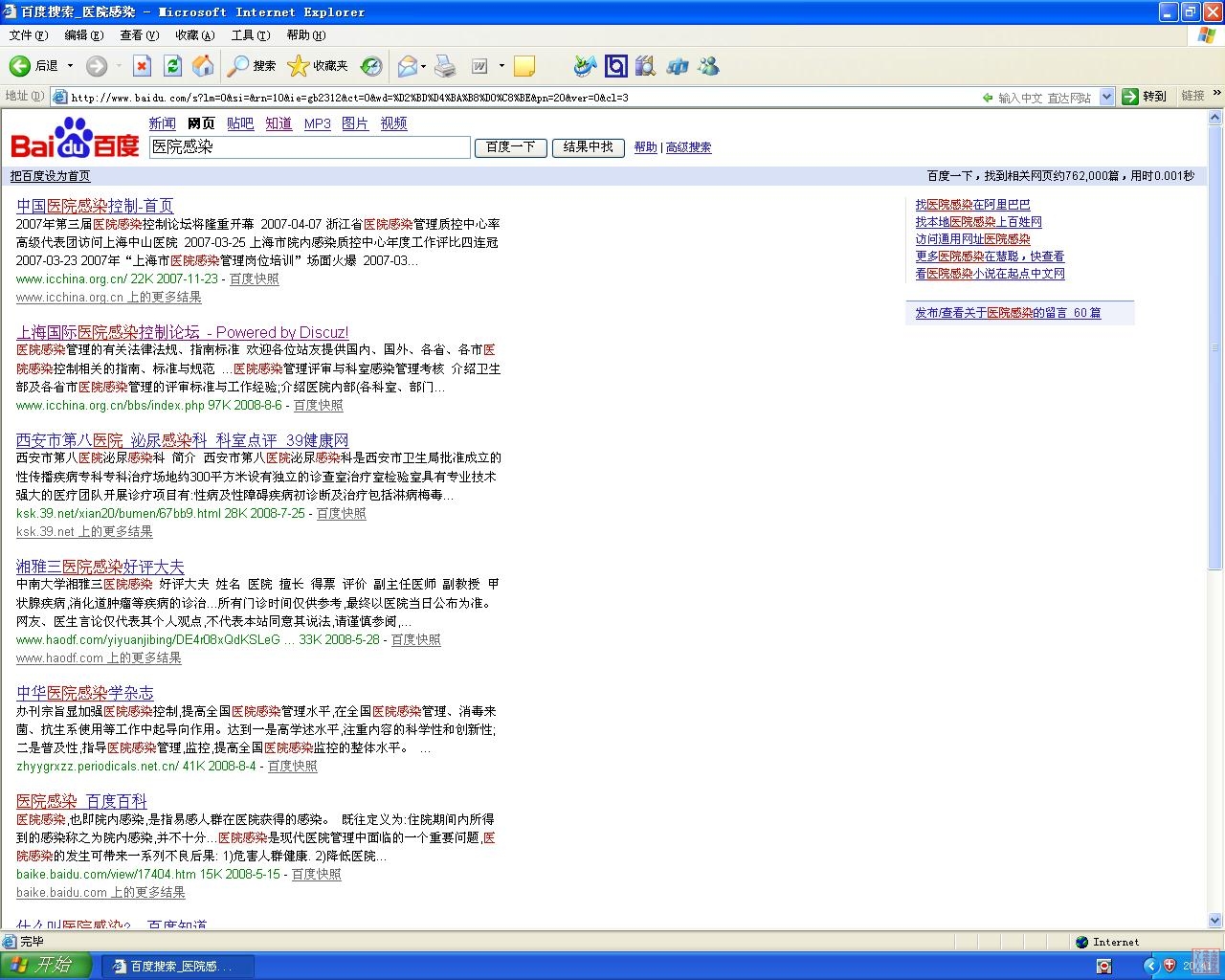Image resolution: width=1225 pixels, height=980 pixels.
Task: Click the Print icon
Action: (445, 66)
